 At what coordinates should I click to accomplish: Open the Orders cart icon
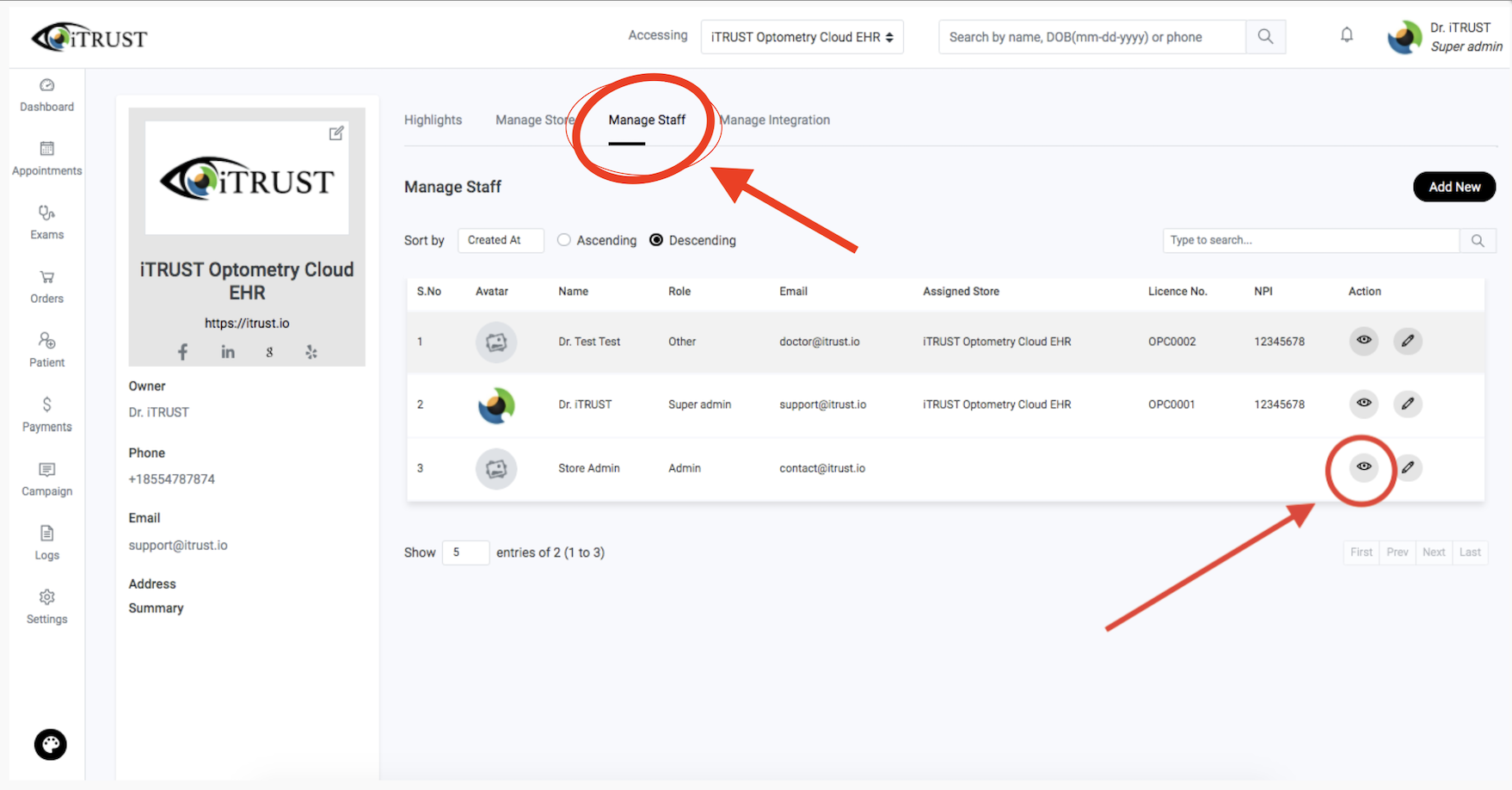pos(47,277)
